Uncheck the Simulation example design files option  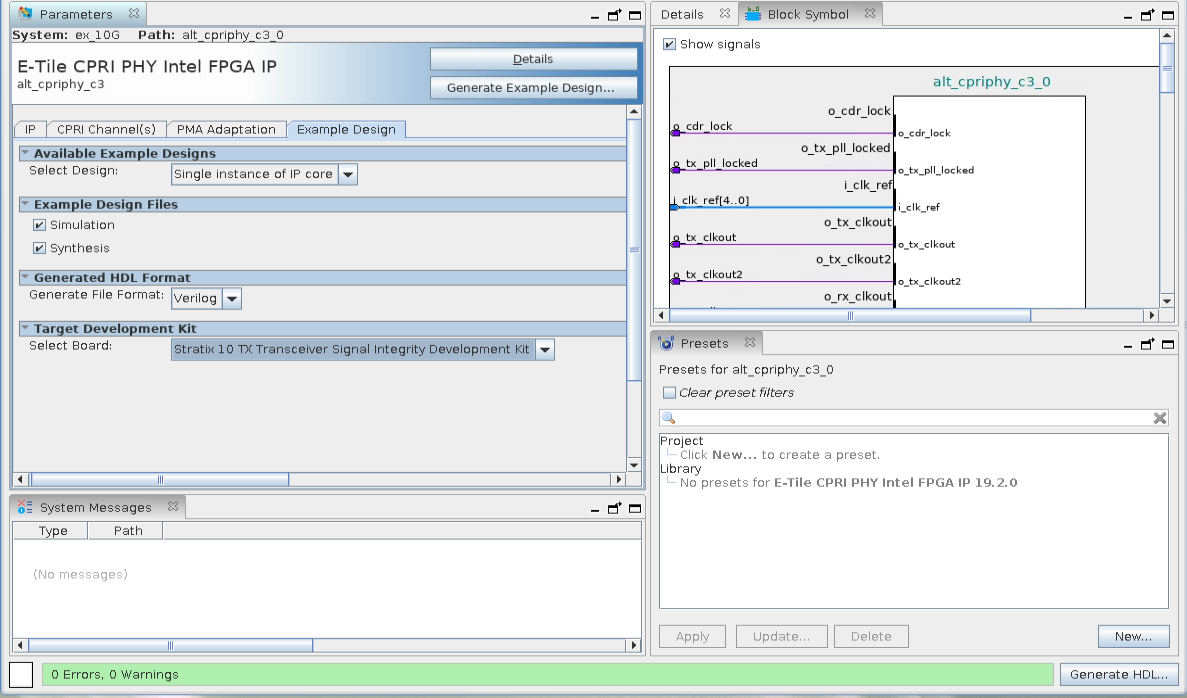39,225
